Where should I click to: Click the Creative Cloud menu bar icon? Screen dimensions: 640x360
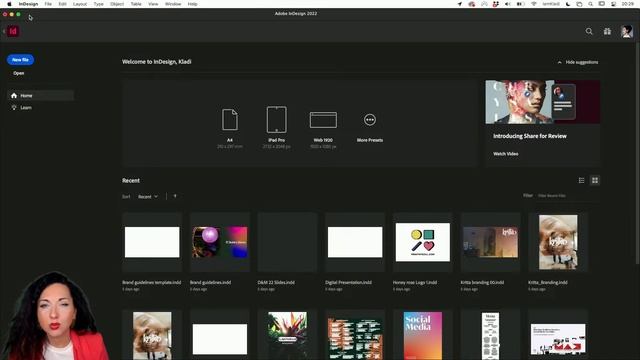[472, 4]
